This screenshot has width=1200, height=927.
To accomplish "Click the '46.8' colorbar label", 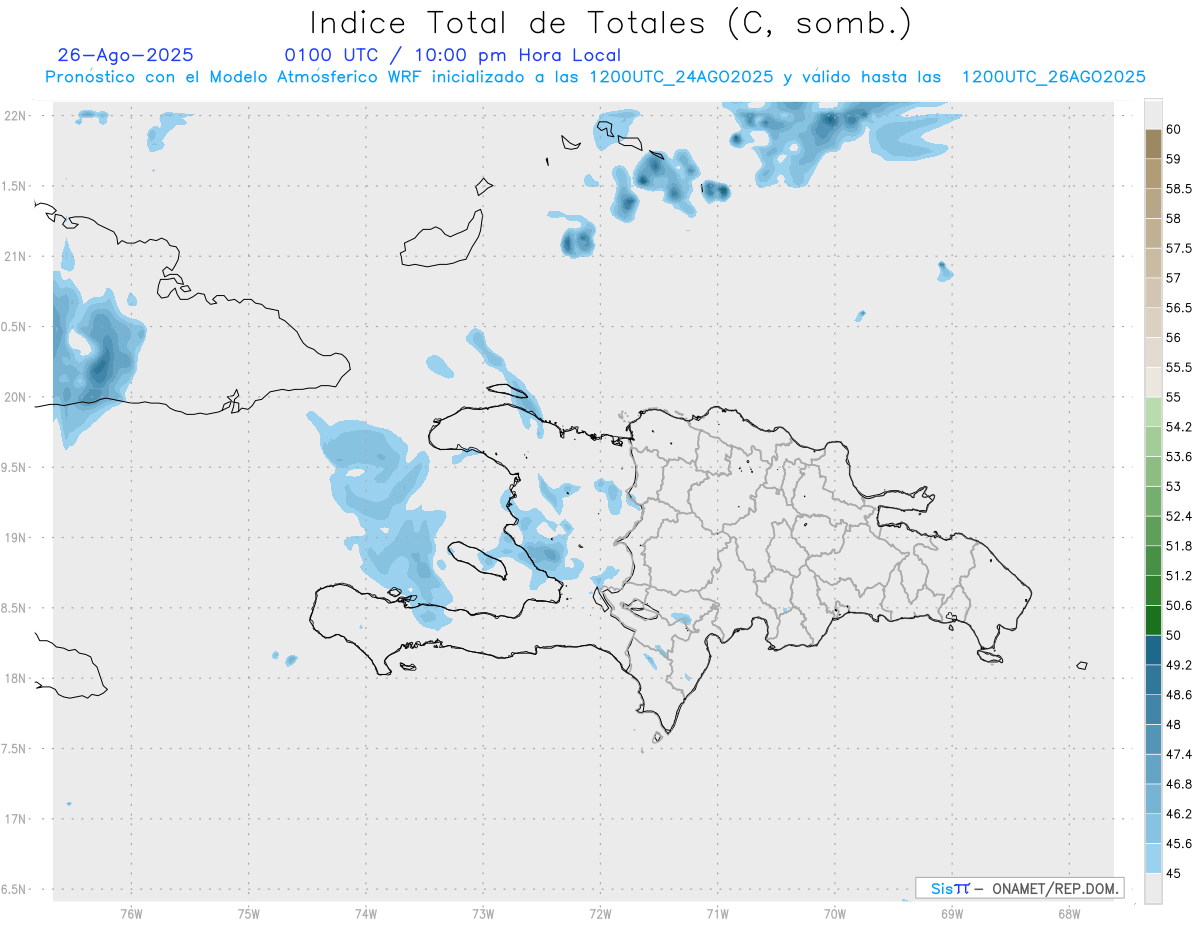I will pos(1179,784).
